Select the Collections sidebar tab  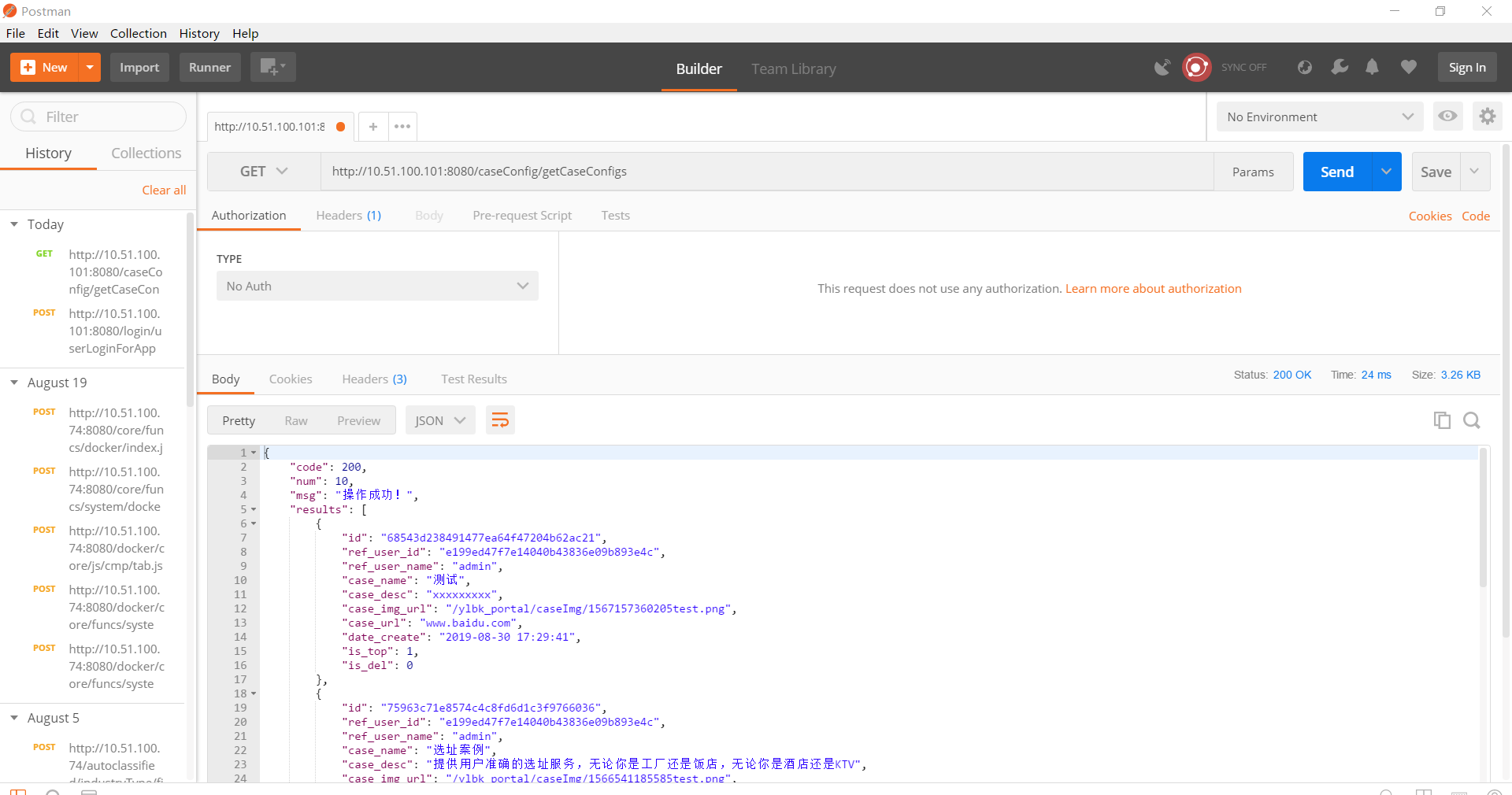(146, 153)
